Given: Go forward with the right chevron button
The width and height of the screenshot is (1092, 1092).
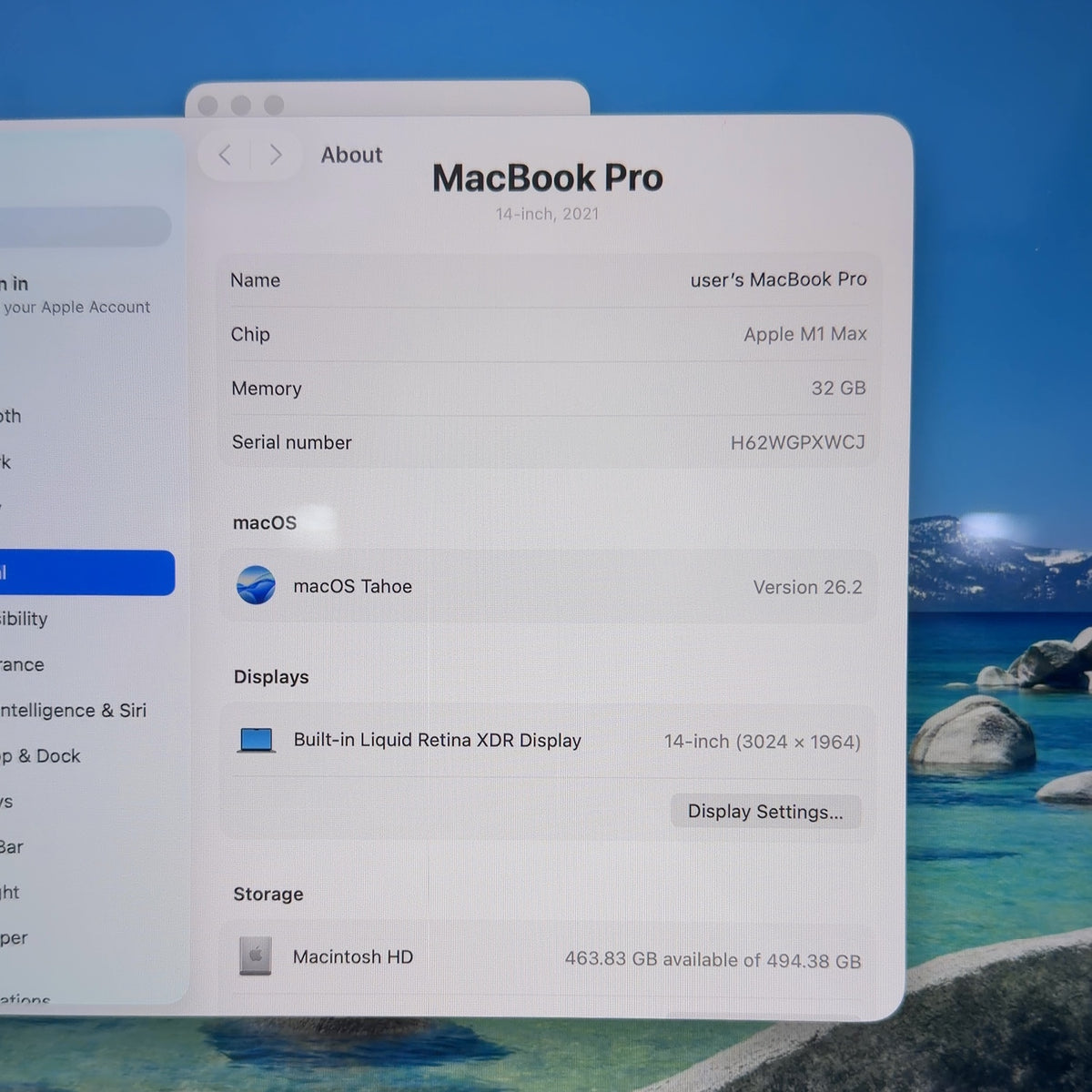Looking at the screenshot, I should click(275, 155).
